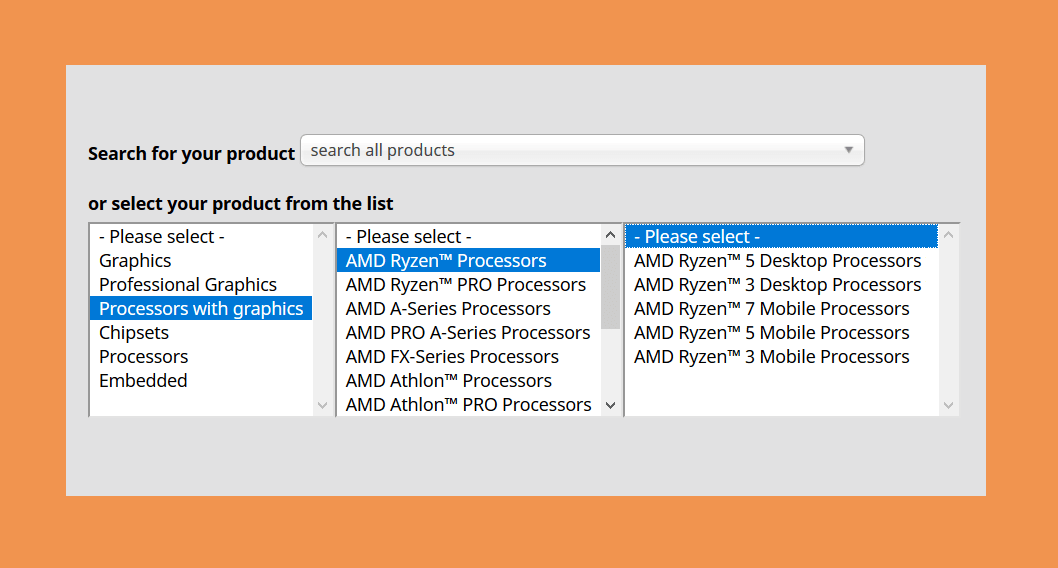This screenshot has width=1058, height=568.
Task: Click the middle list's scroll up arrow
Action: (611, 235)
